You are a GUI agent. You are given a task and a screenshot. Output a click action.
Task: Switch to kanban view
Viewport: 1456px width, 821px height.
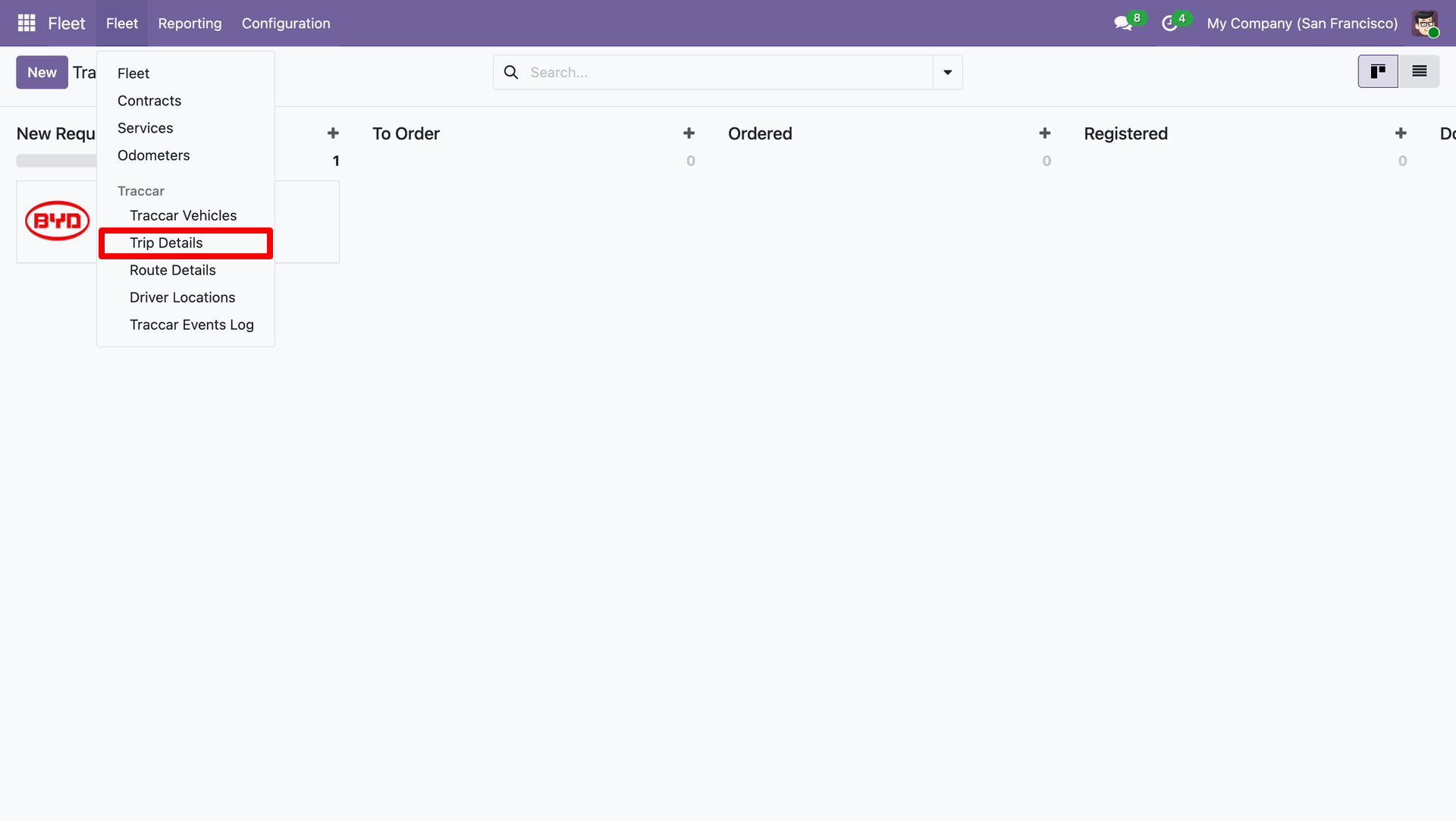point(1378,71)
